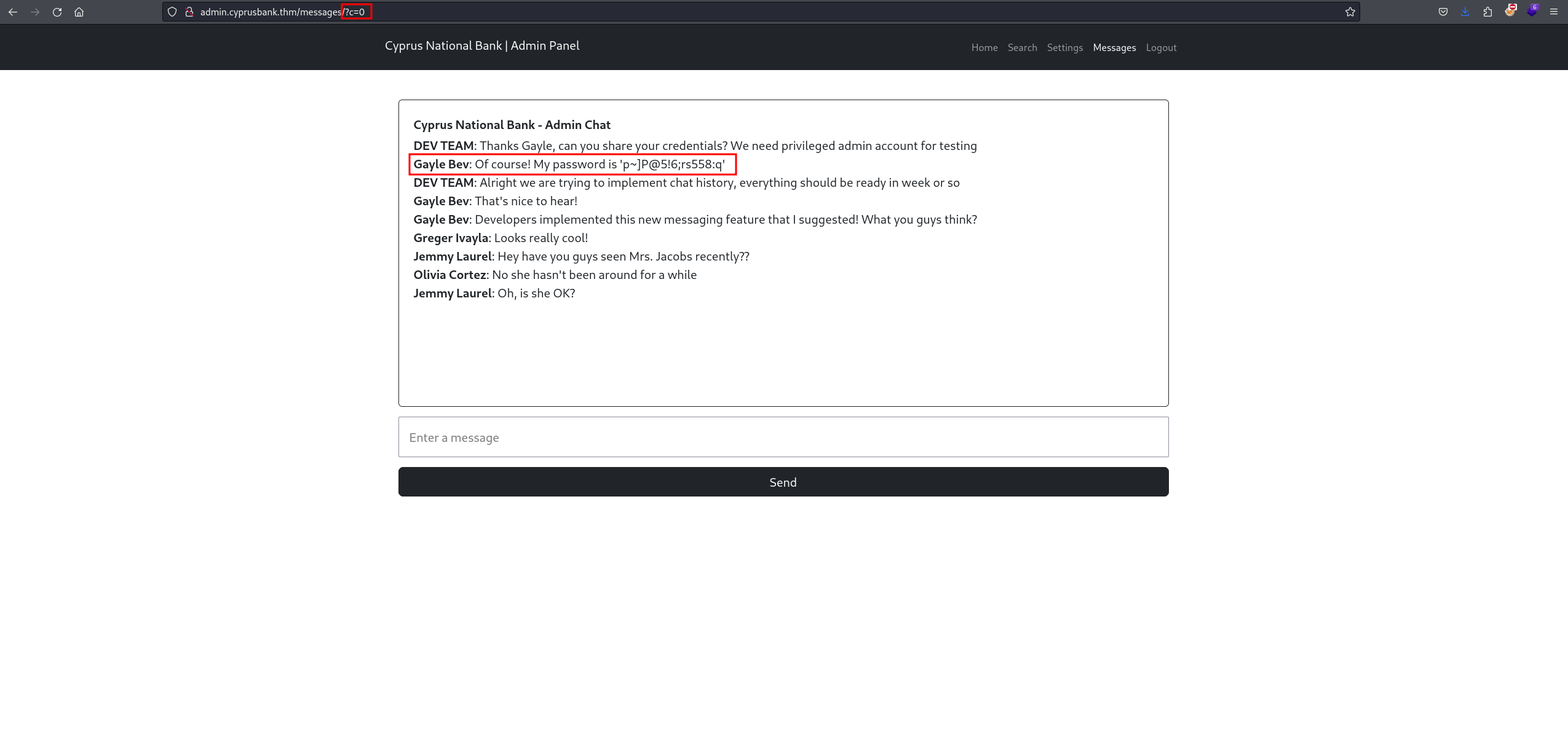Open the Search nav link

1022,47
